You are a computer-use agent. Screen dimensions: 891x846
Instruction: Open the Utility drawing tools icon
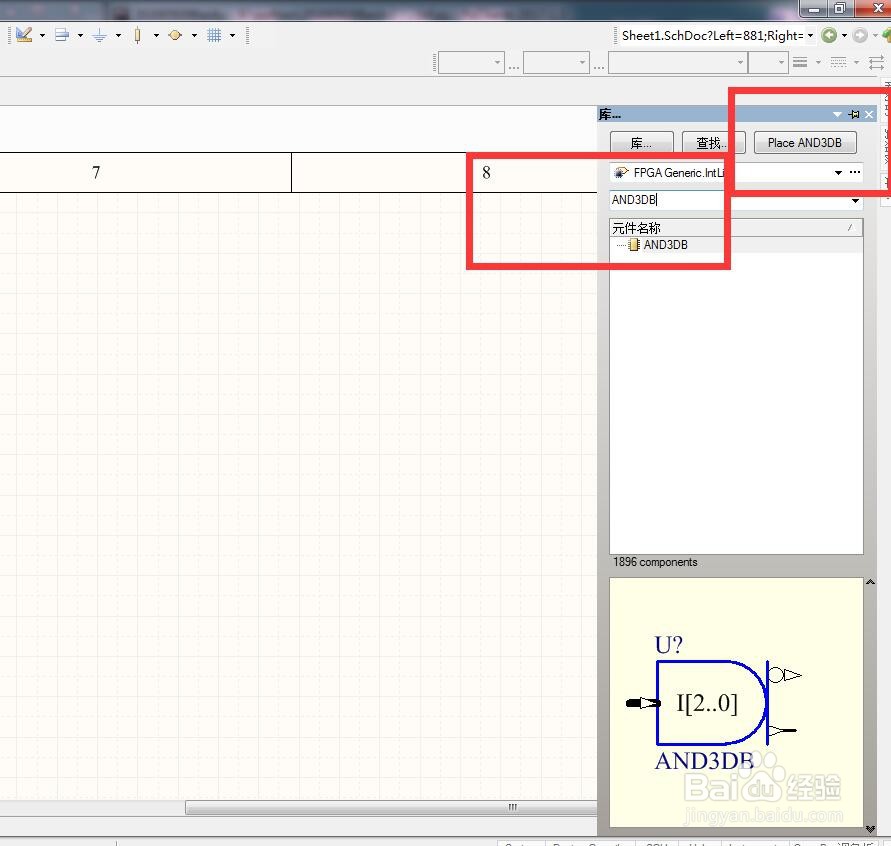pos(24,35)
